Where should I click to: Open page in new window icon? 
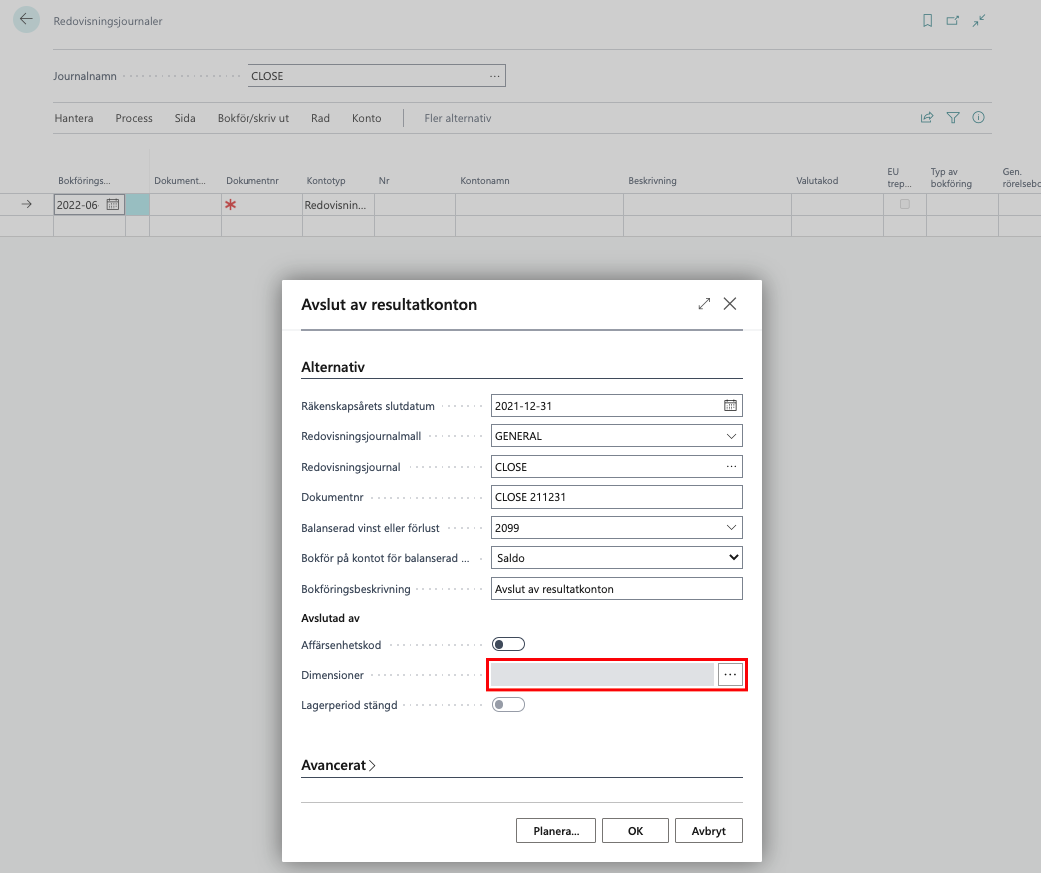[953, 20]
